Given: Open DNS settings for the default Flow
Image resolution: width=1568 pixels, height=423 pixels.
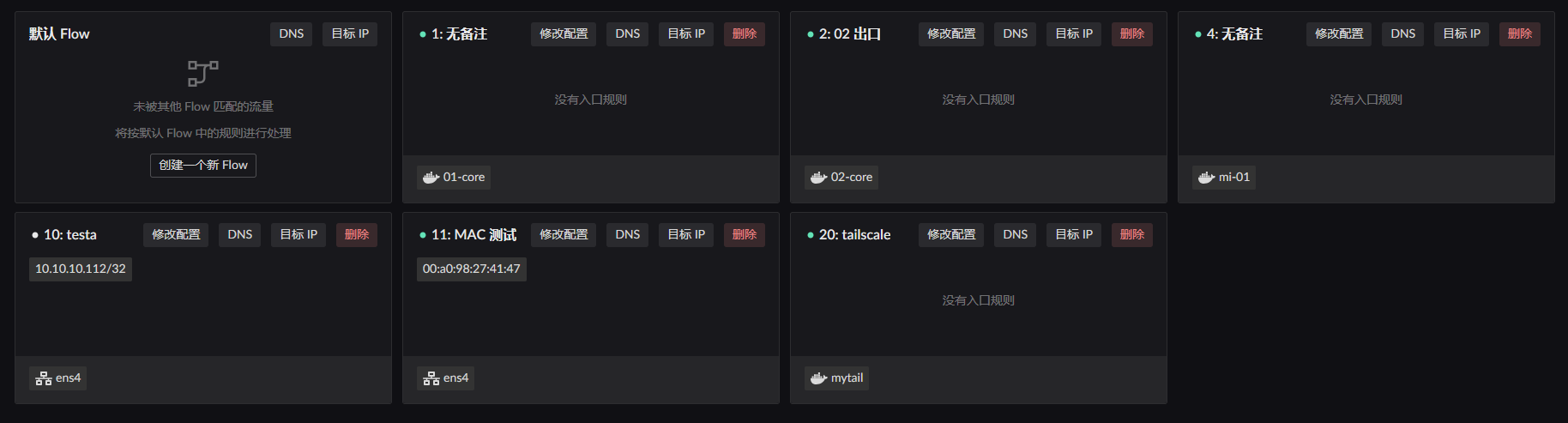Looking at the screenshot, I should coord(292,34).
